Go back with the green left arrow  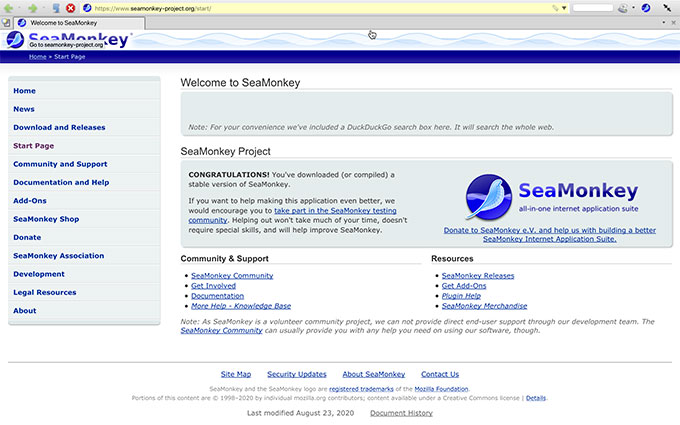[8, 8]
